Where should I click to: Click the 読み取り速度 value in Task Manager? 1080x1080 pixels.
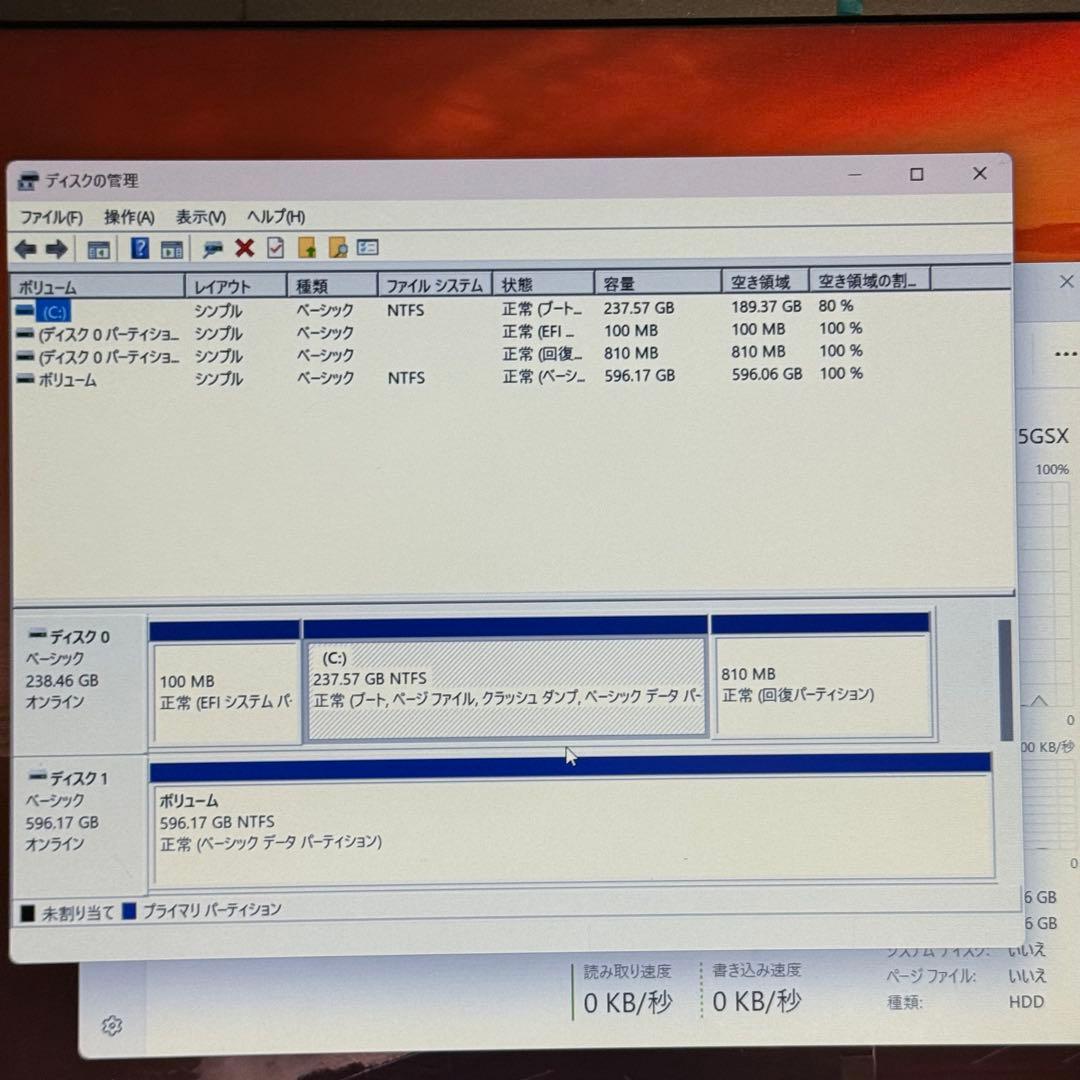click(627, 1003)
